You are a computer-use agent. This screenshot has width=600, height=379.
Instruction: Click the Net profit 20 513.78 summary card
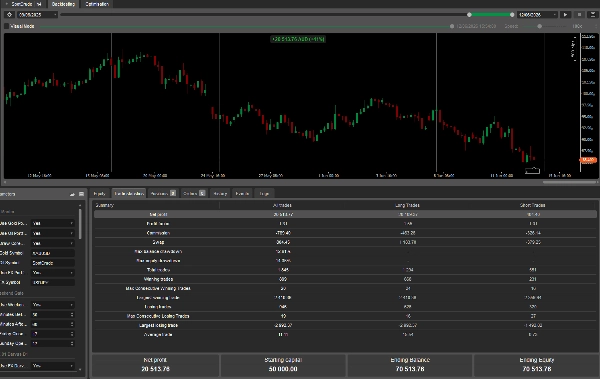click(x=155, y=365)
